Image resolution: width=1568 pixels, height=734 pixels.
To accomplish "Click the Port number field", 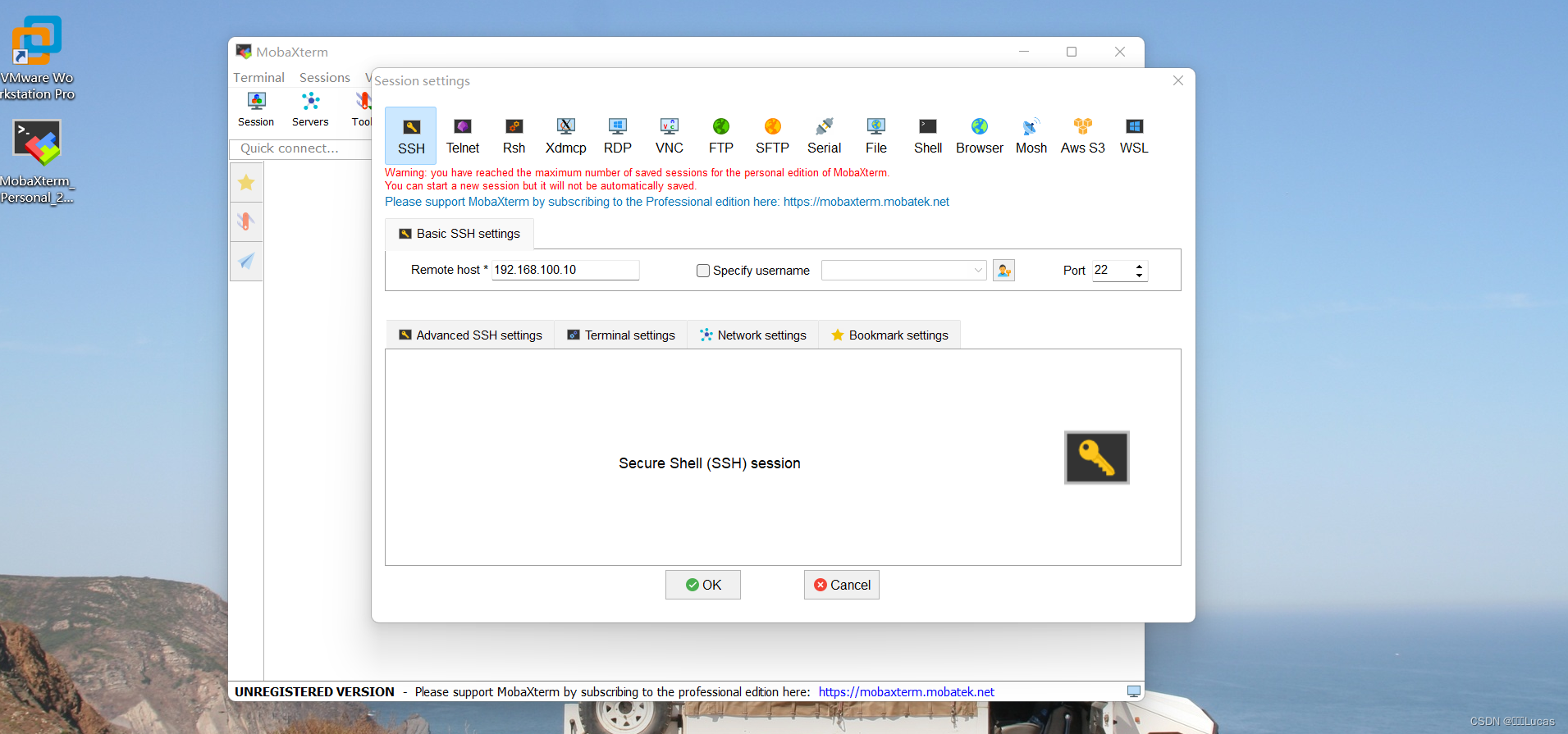I will 1112,270.
